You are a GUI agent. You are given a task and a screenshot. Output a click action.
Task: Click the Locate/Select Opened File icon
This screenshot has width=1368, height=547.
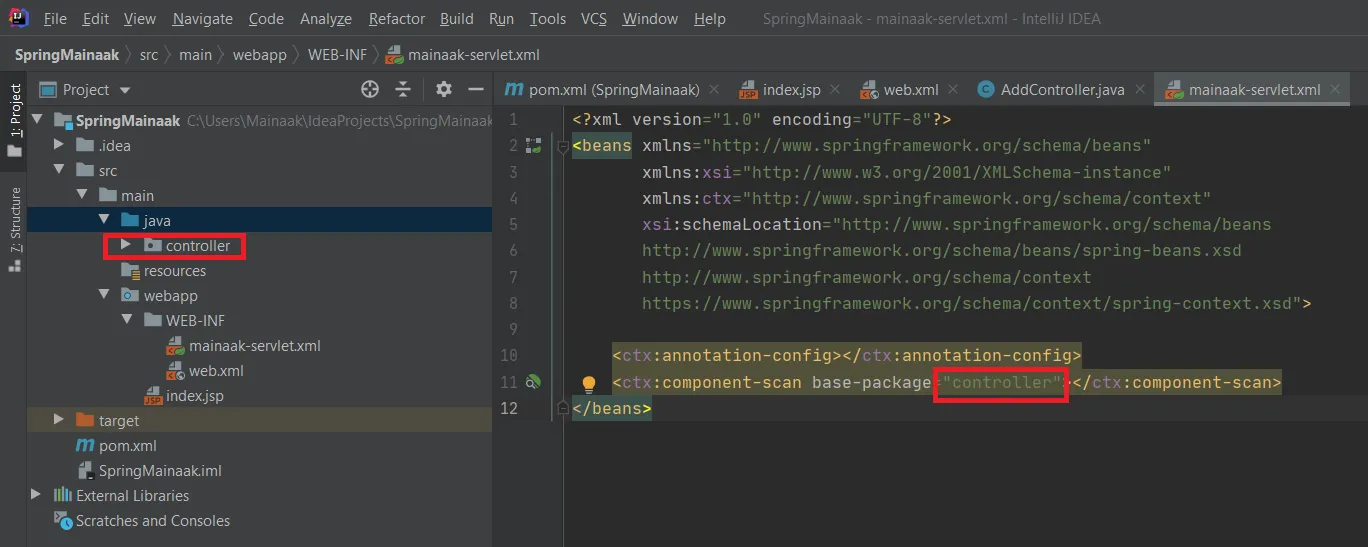370,89
